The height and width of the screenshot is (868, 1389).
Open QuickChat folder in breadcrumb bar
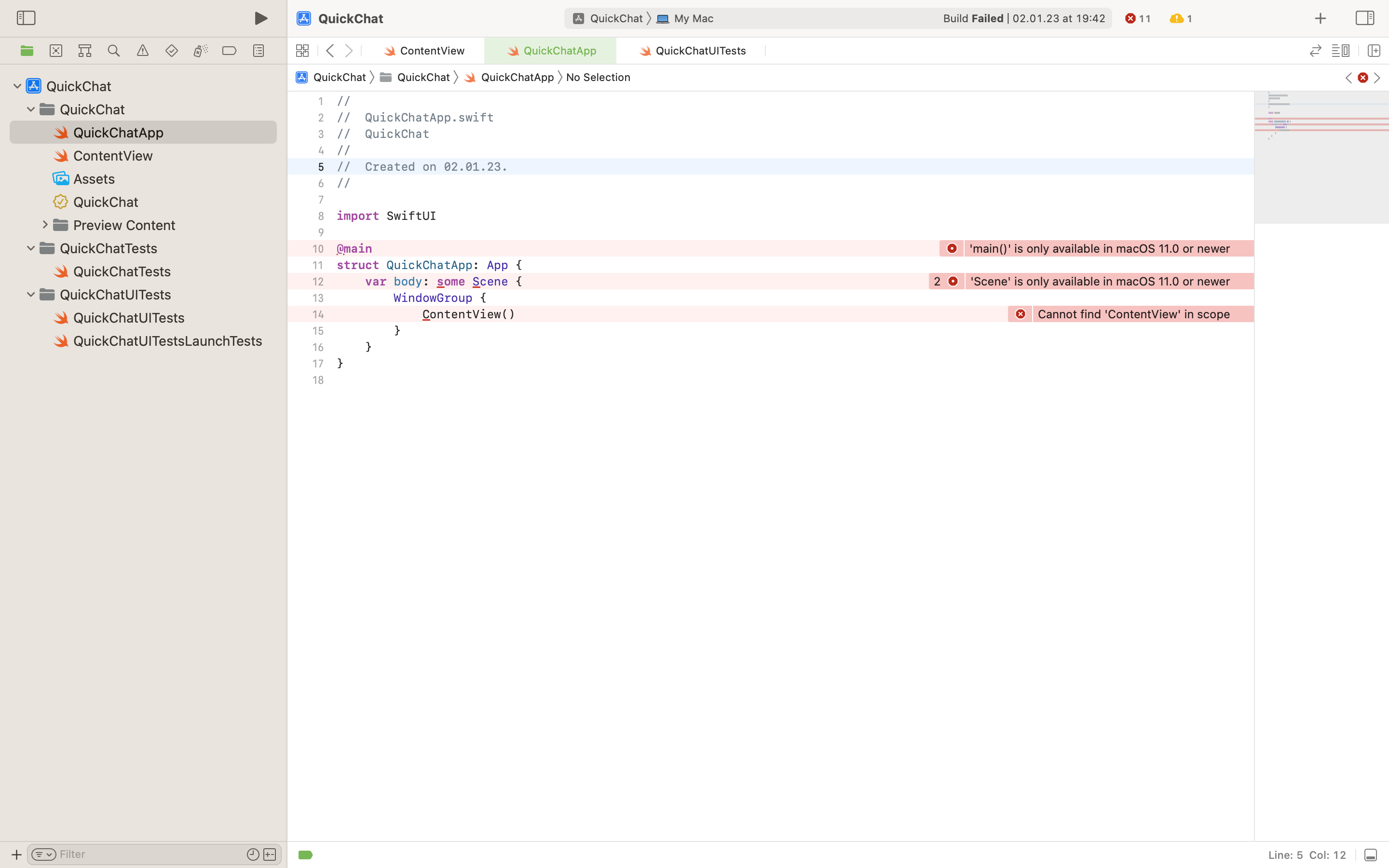coord(415,77)
